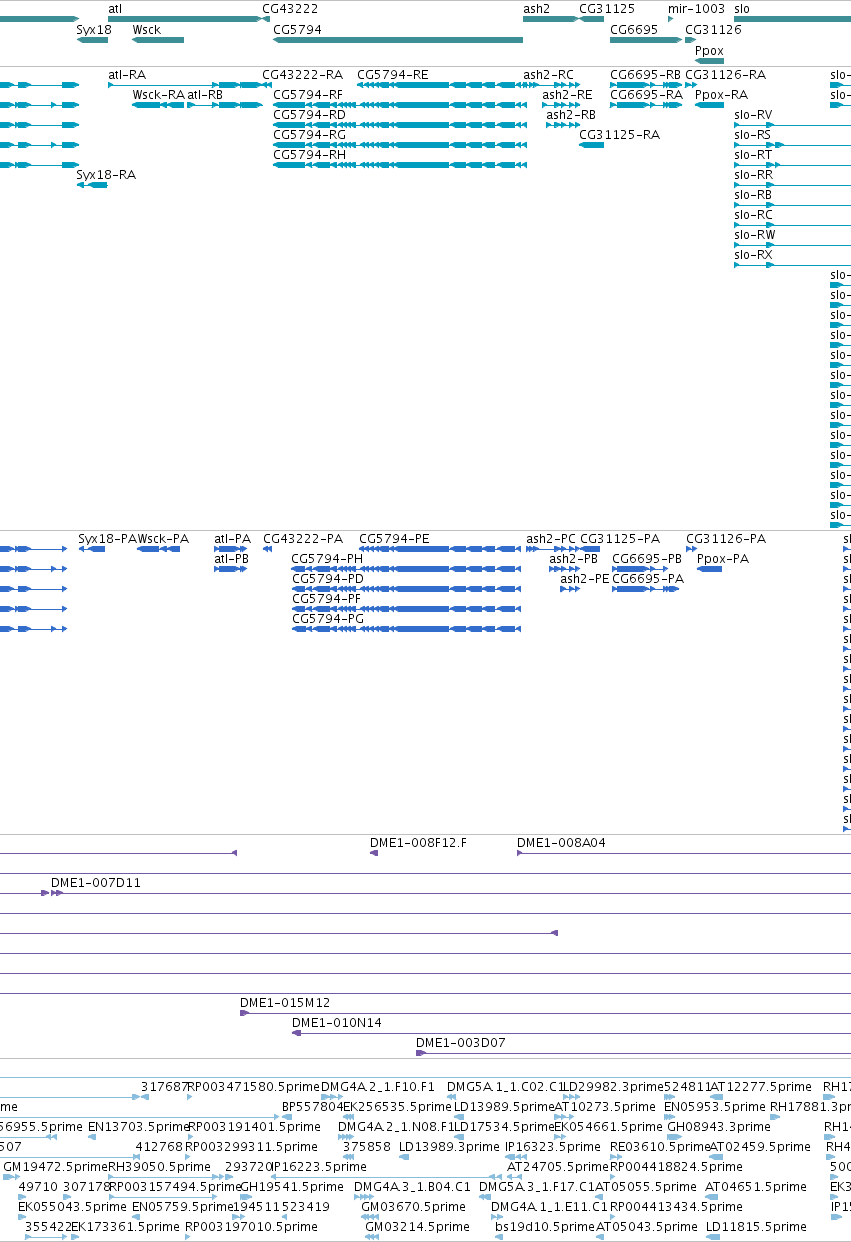Select the slo gene label

742,8
